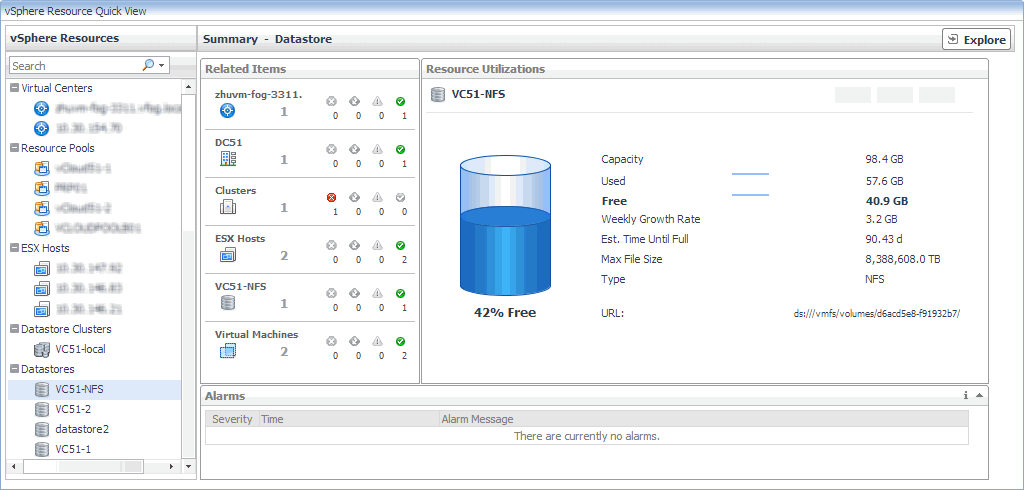This screenshot has height=490, width=1024.
Task: Collapse the ESX Hosts tree group
Action: pos(14,248)
